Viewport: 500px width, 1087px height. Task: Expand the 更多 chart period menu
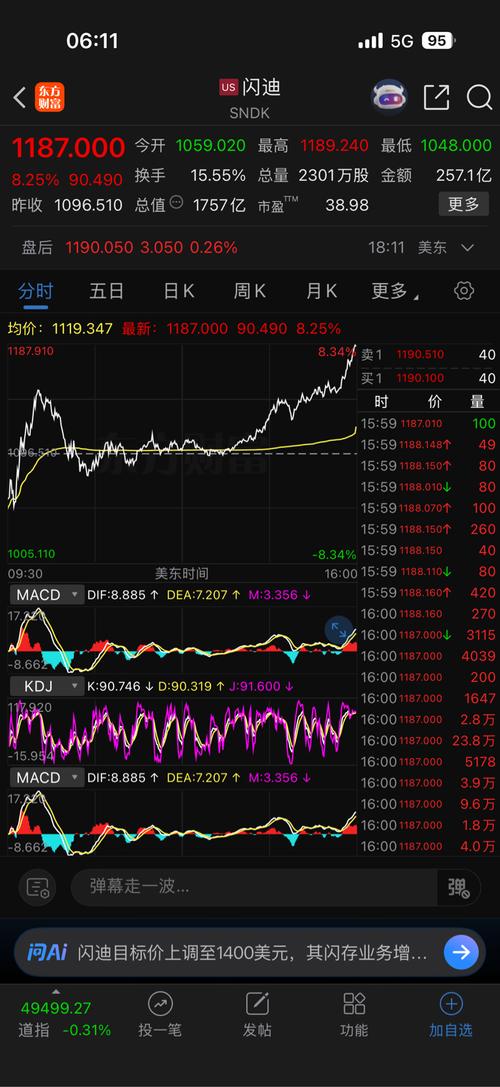click(x=395, y=291)
